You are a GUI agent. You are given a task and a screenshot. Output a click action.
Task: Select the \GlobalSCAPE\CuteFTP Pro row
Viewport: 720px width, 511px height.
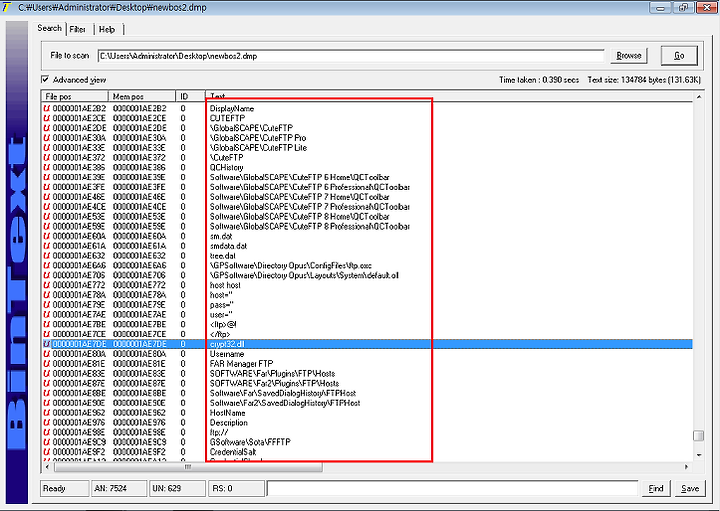click(367, 138)
